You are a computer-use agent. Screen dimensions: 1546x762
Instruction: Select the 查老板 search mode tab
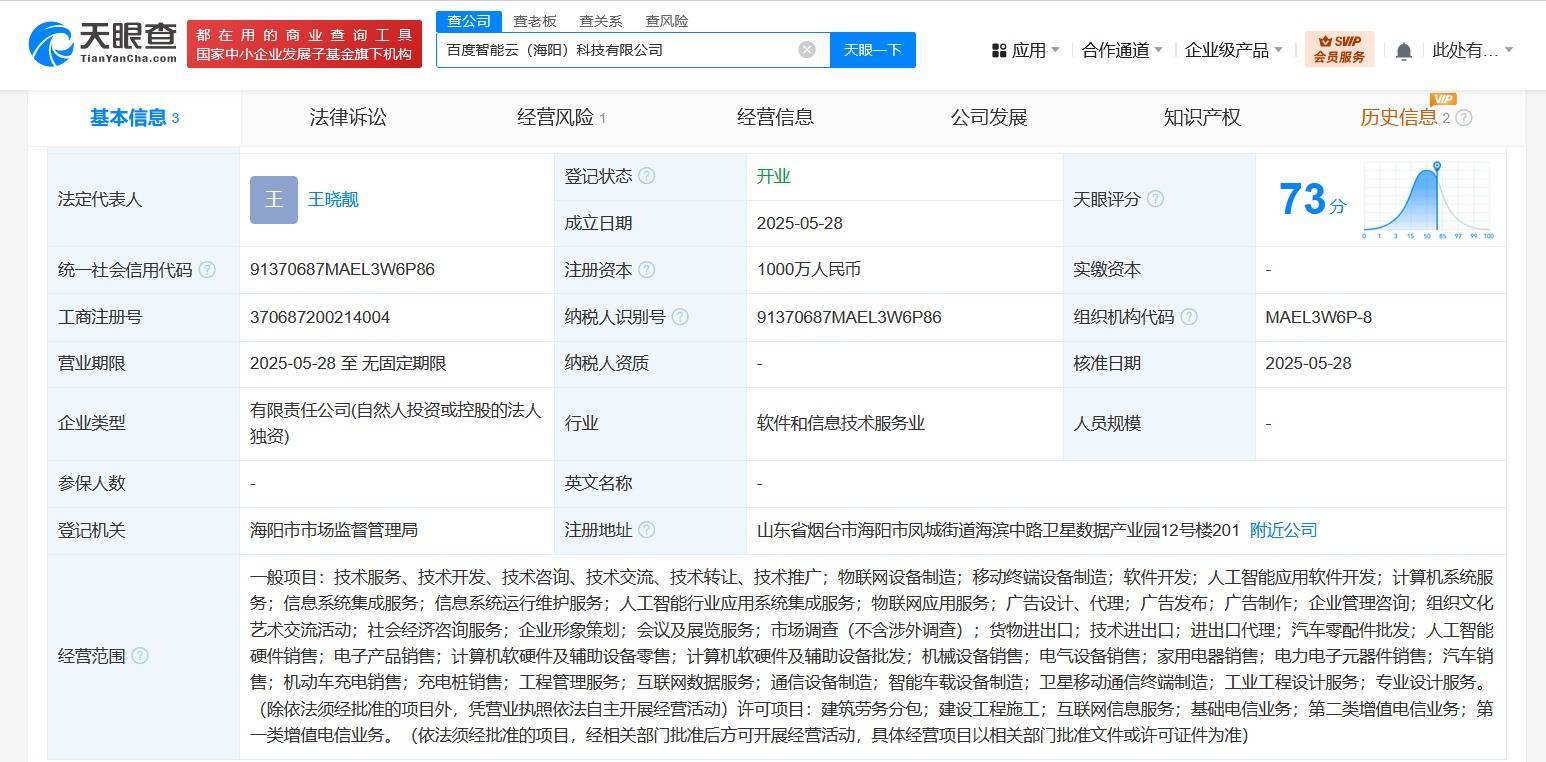click(x=535, y=21)
